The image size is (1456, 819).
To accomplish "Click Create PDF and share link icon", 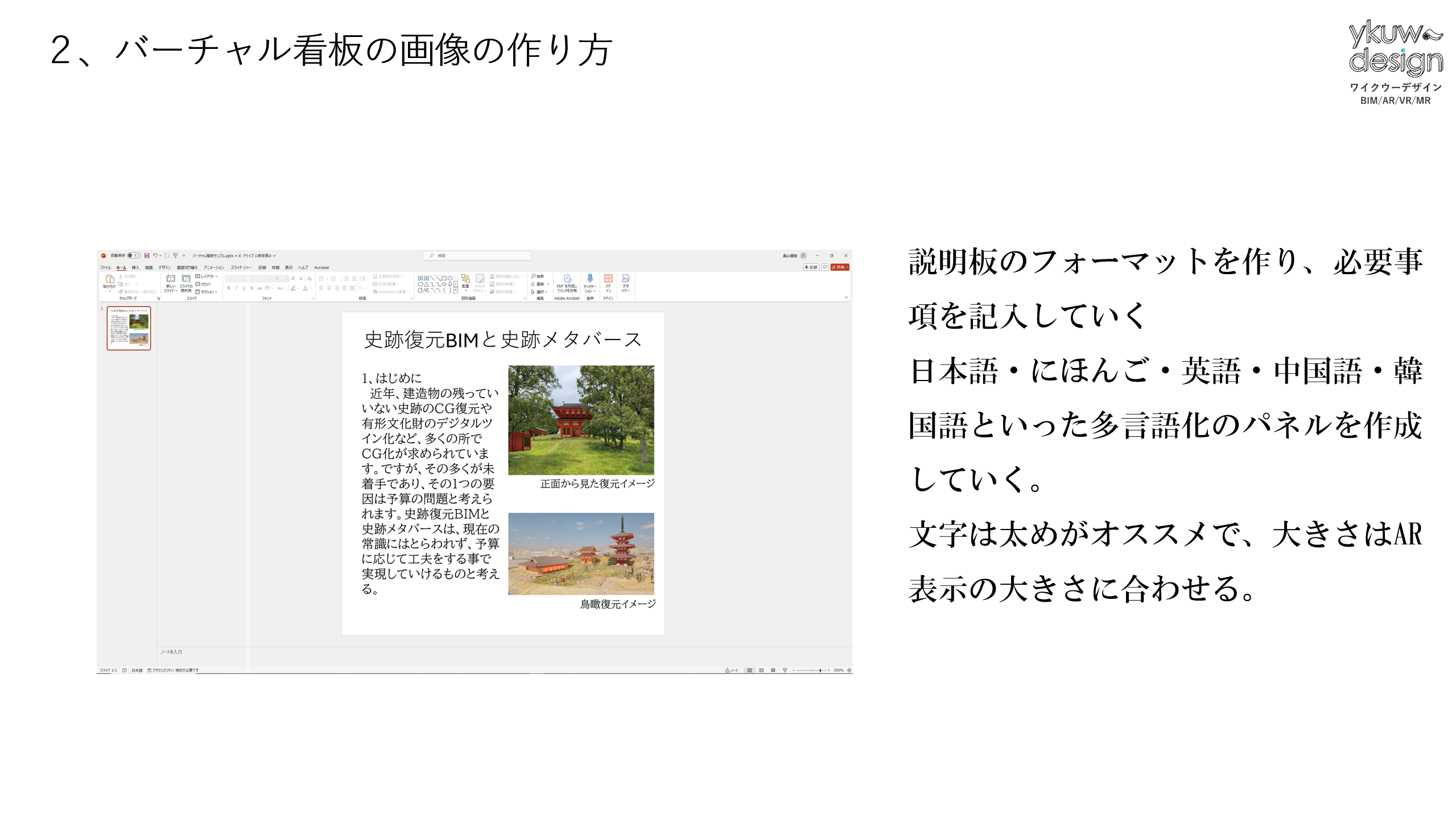I will (x=567, y=279).
